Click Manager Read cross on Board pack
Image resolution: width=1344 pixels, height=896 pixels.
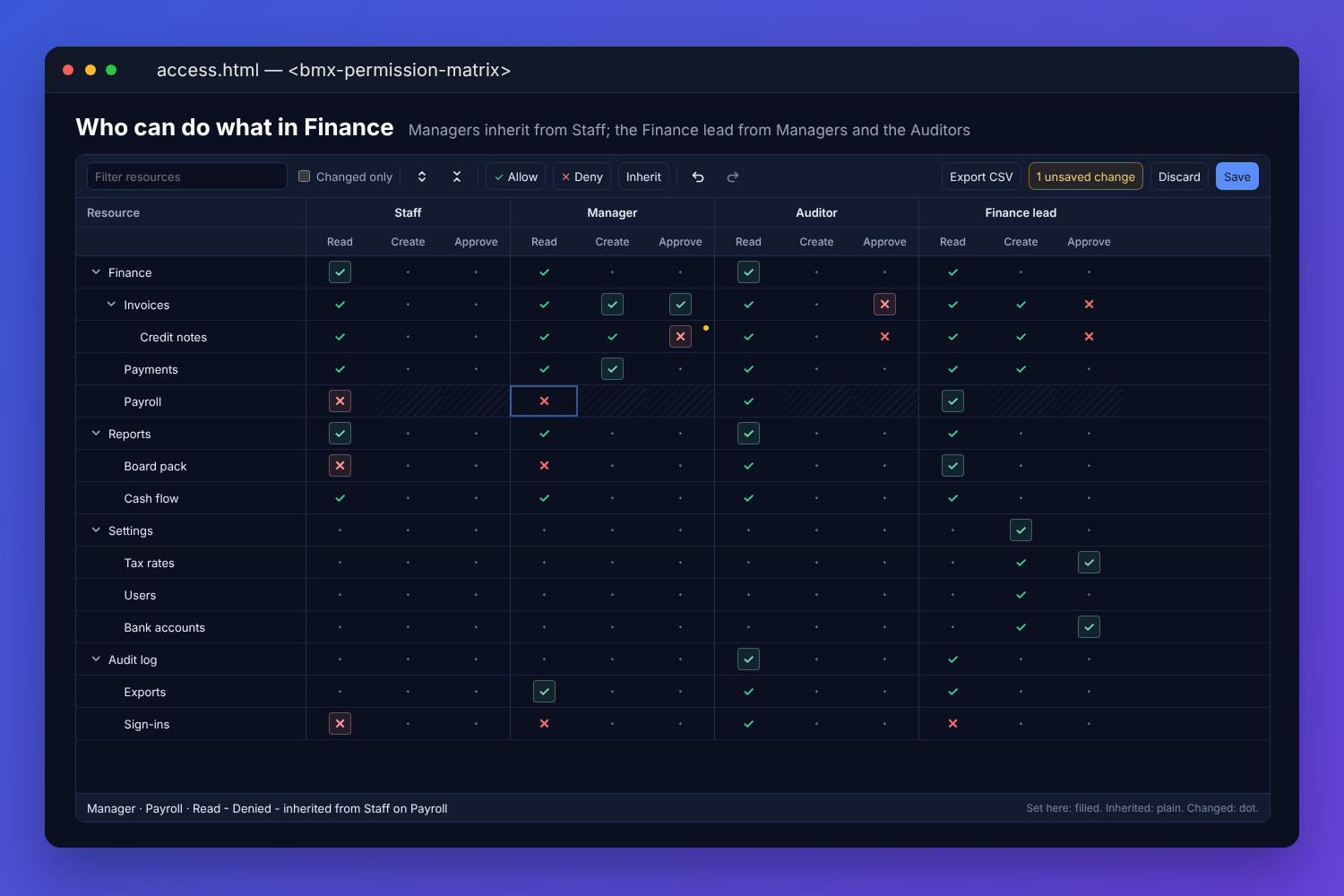coord(544,466)
